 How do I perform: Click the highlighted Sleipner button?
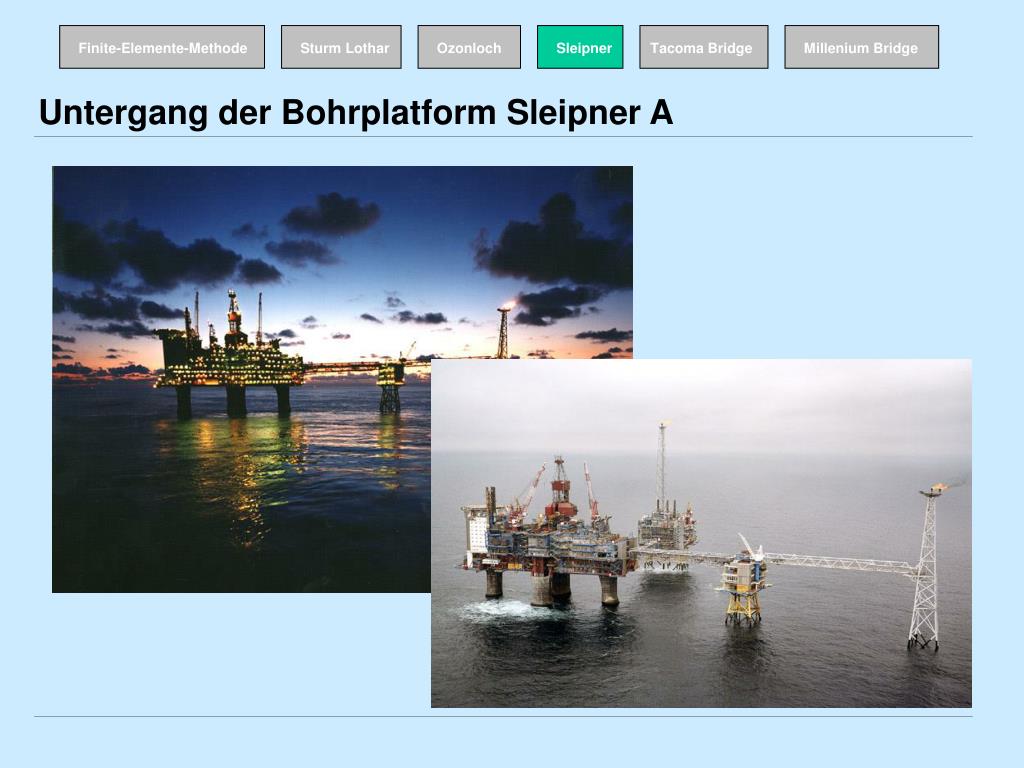point(580,47)
